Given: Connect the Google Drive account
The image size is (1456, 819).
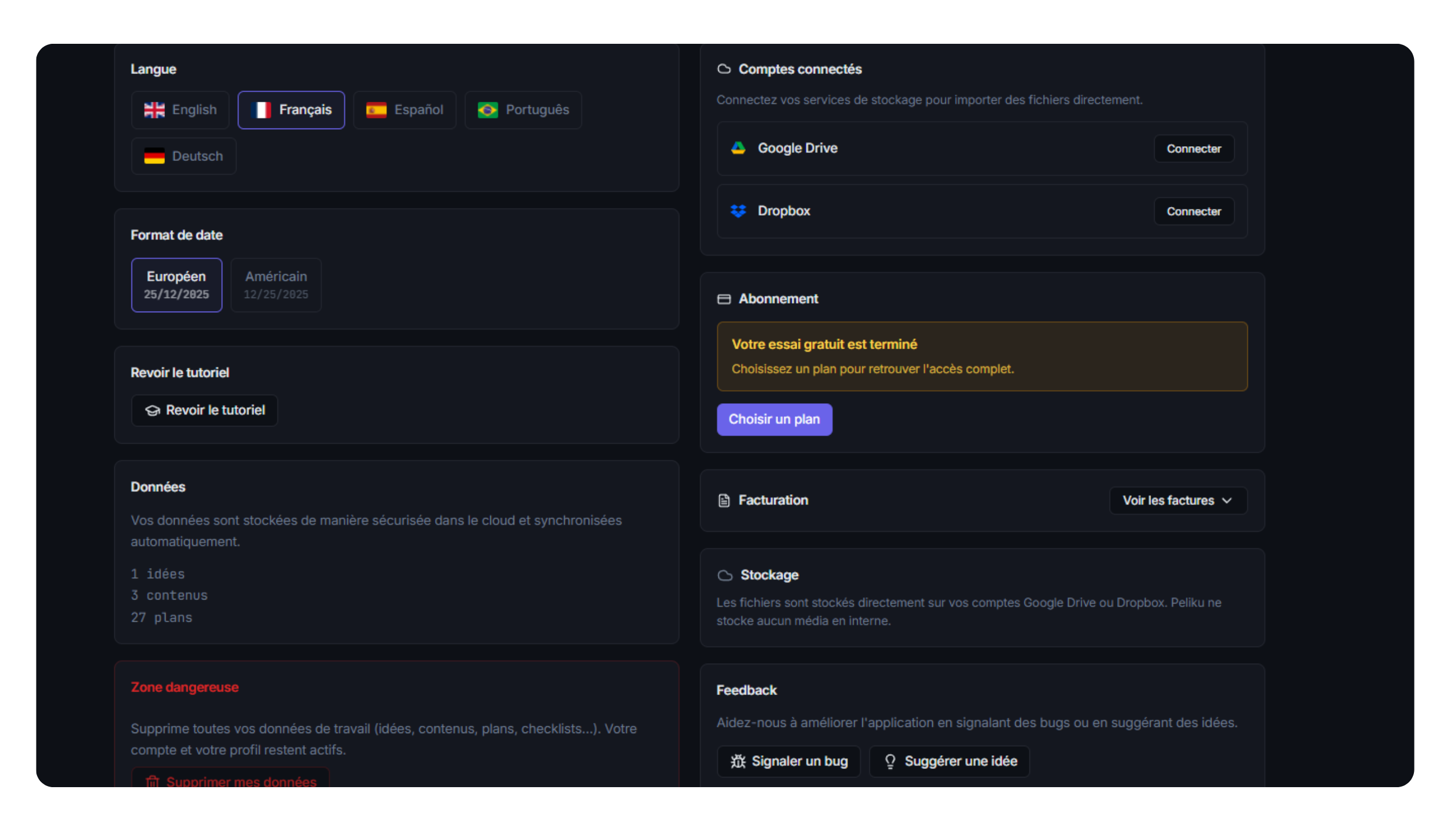Looking at the screenshot, I should coord(1193,148).
